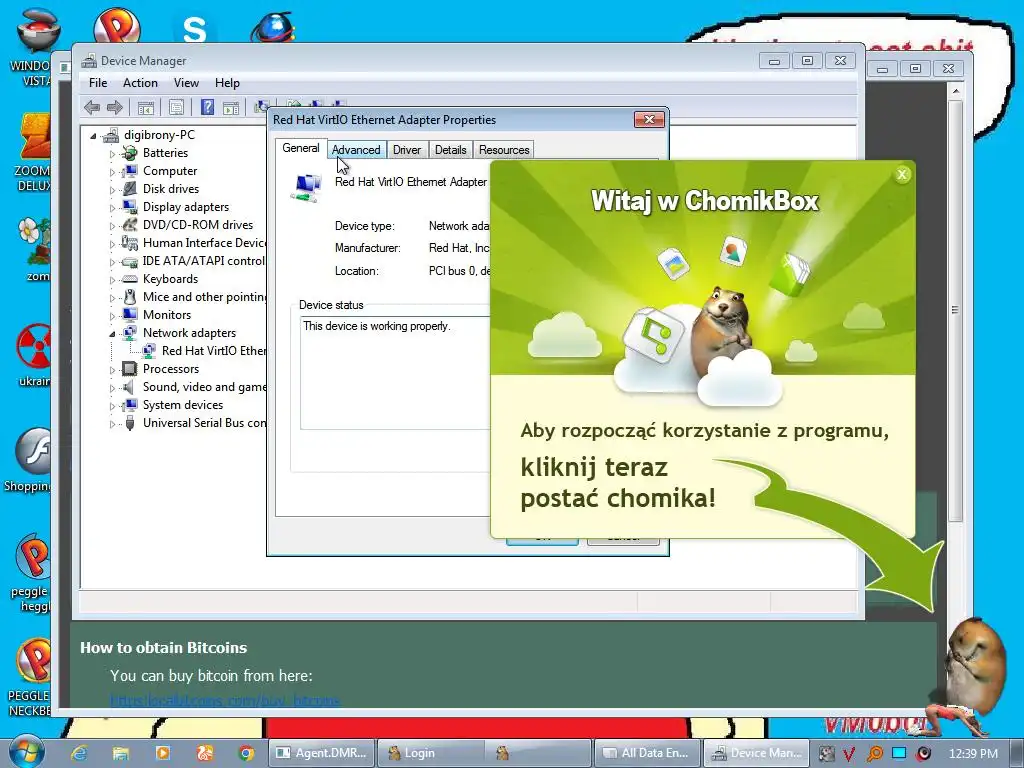The width and height of the screenshot is (1024, 768).
Task: Click the Device Man... taskbar button
Action: tap(756, 753)
